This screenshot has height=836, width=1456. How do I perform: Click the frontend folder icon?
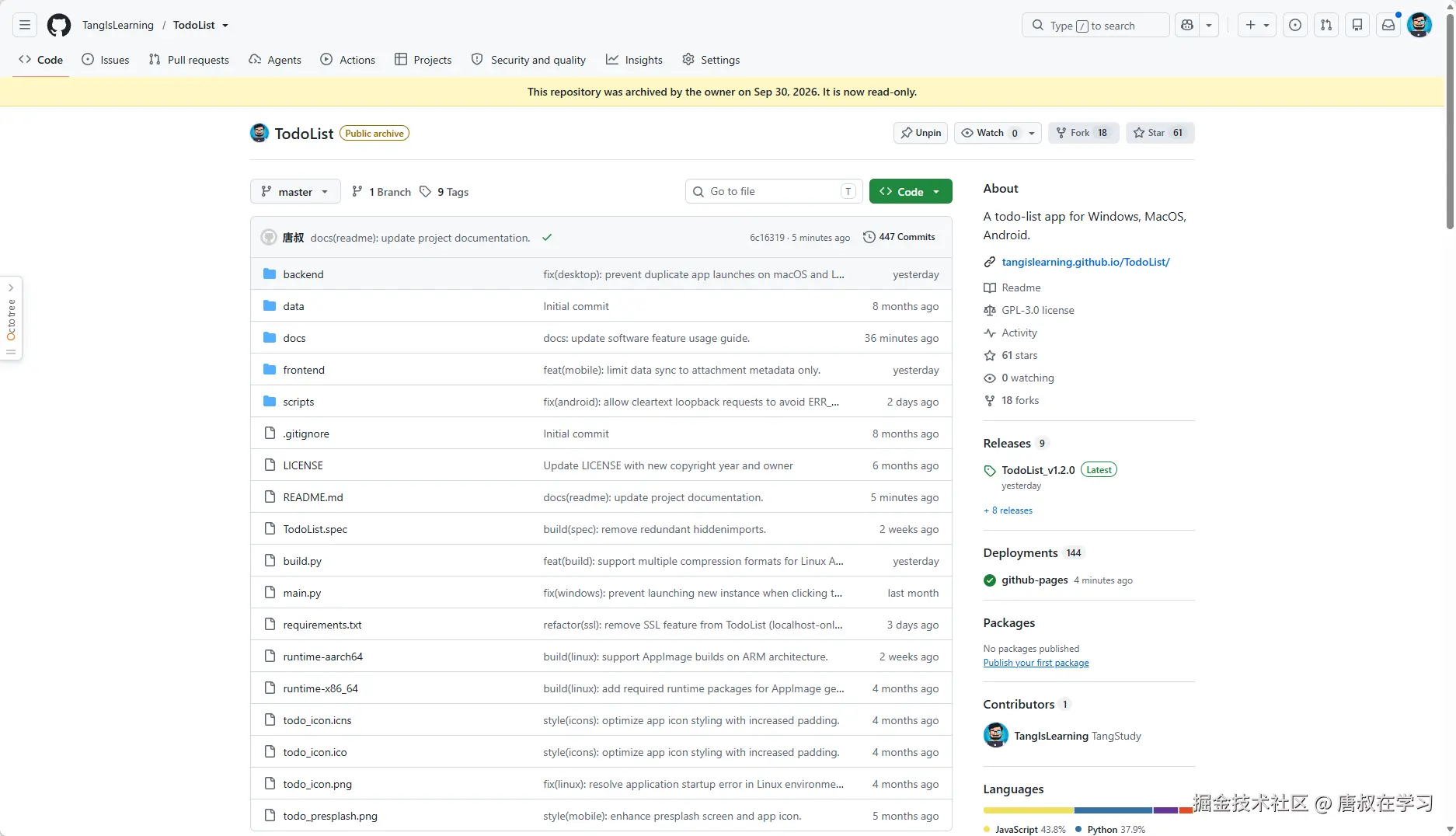[270, 370]
